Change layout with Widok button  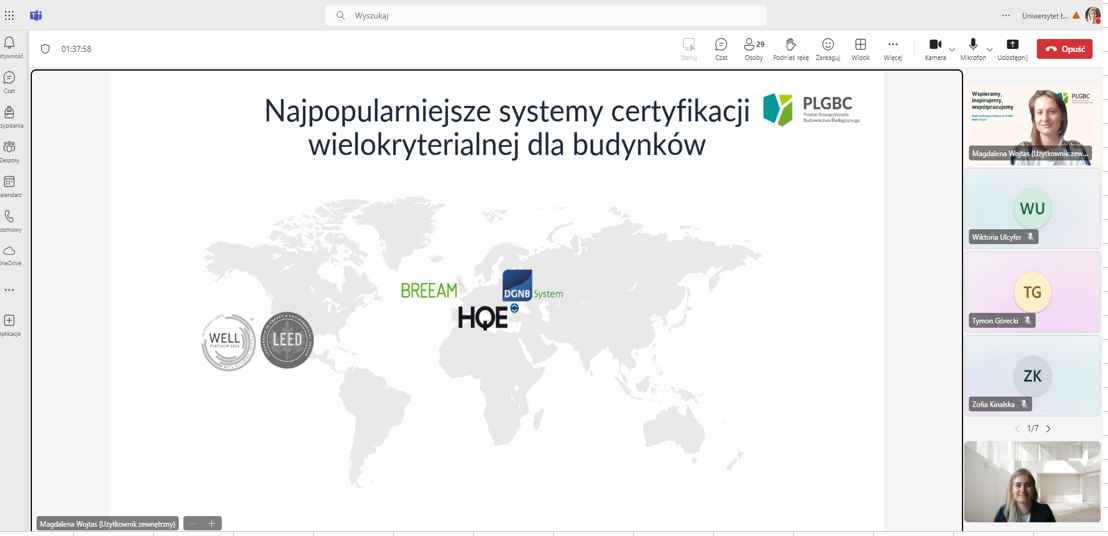(x=860, y=49)
